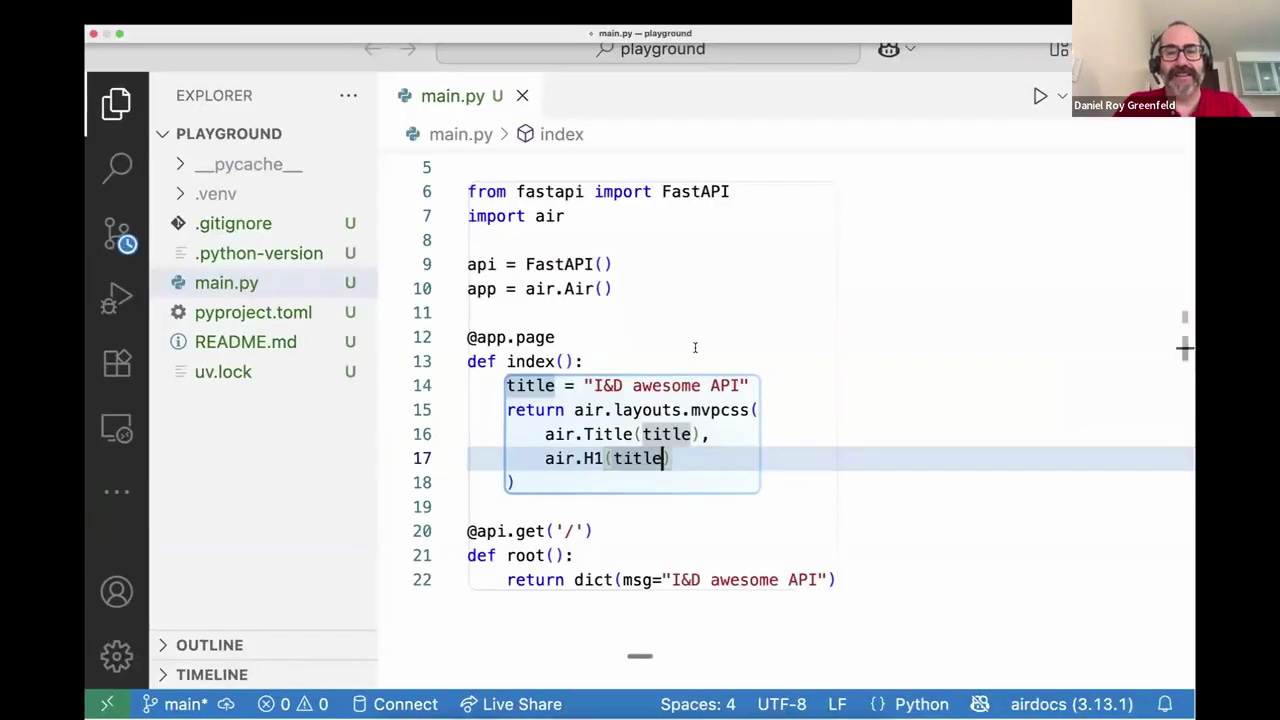Image resolution: width=1280 pixels, height=720 pixels.
Task: Open the uv.lock file
Action: [x=223, y=372]
